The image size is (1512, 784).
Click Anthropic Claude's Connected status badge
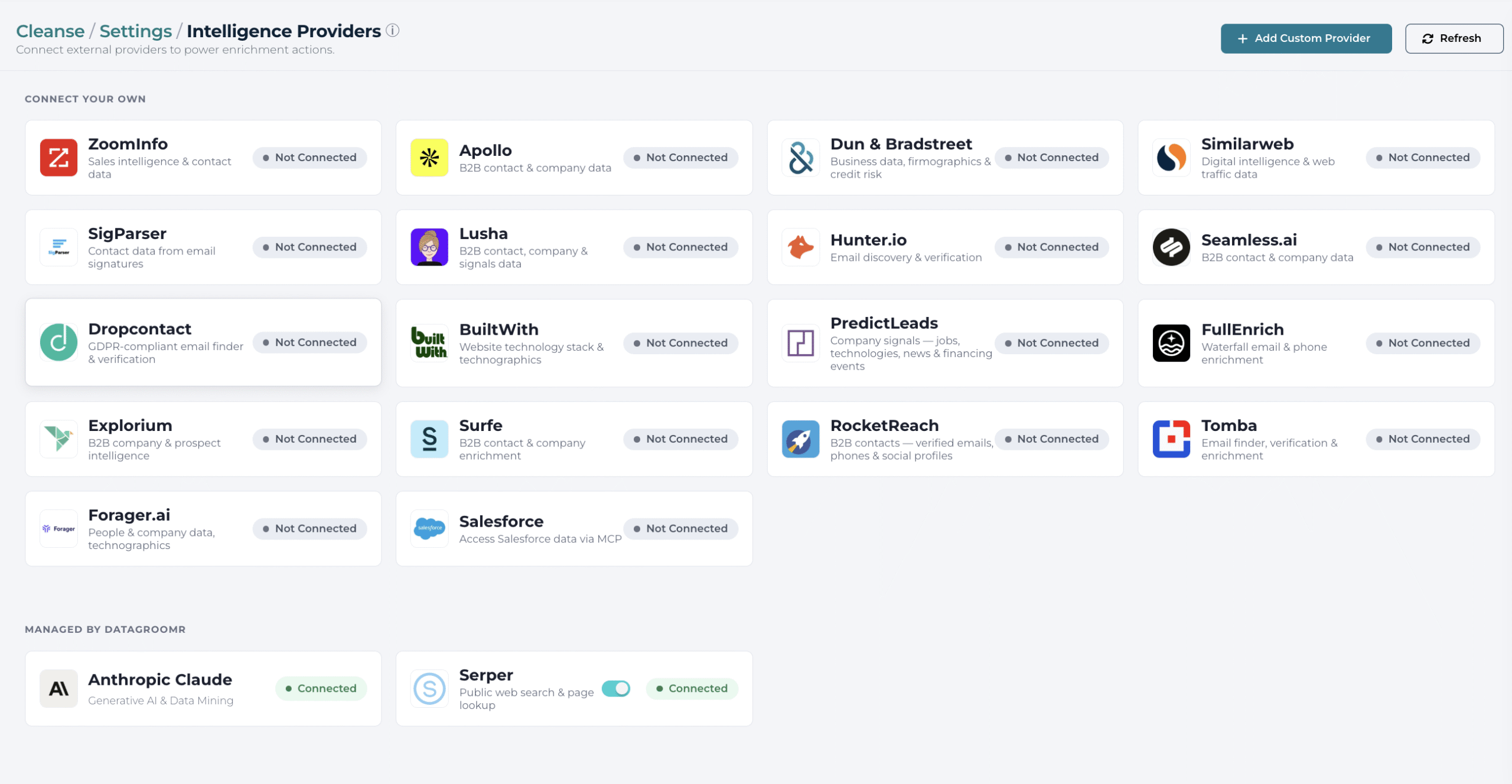[321, 689]
